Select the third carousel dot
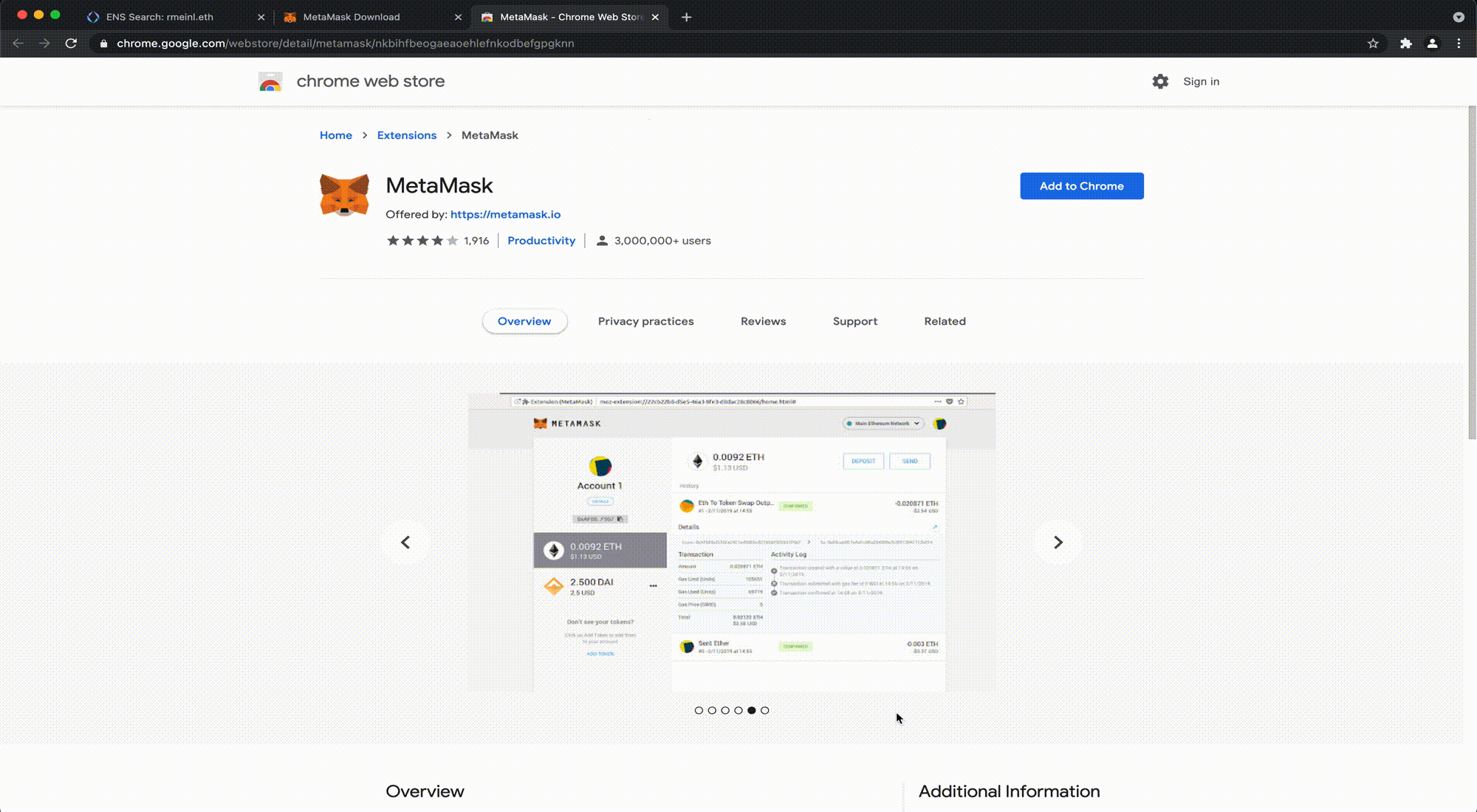The width and height of the screenshot is (1477, 812). click(x=725, y=710)
